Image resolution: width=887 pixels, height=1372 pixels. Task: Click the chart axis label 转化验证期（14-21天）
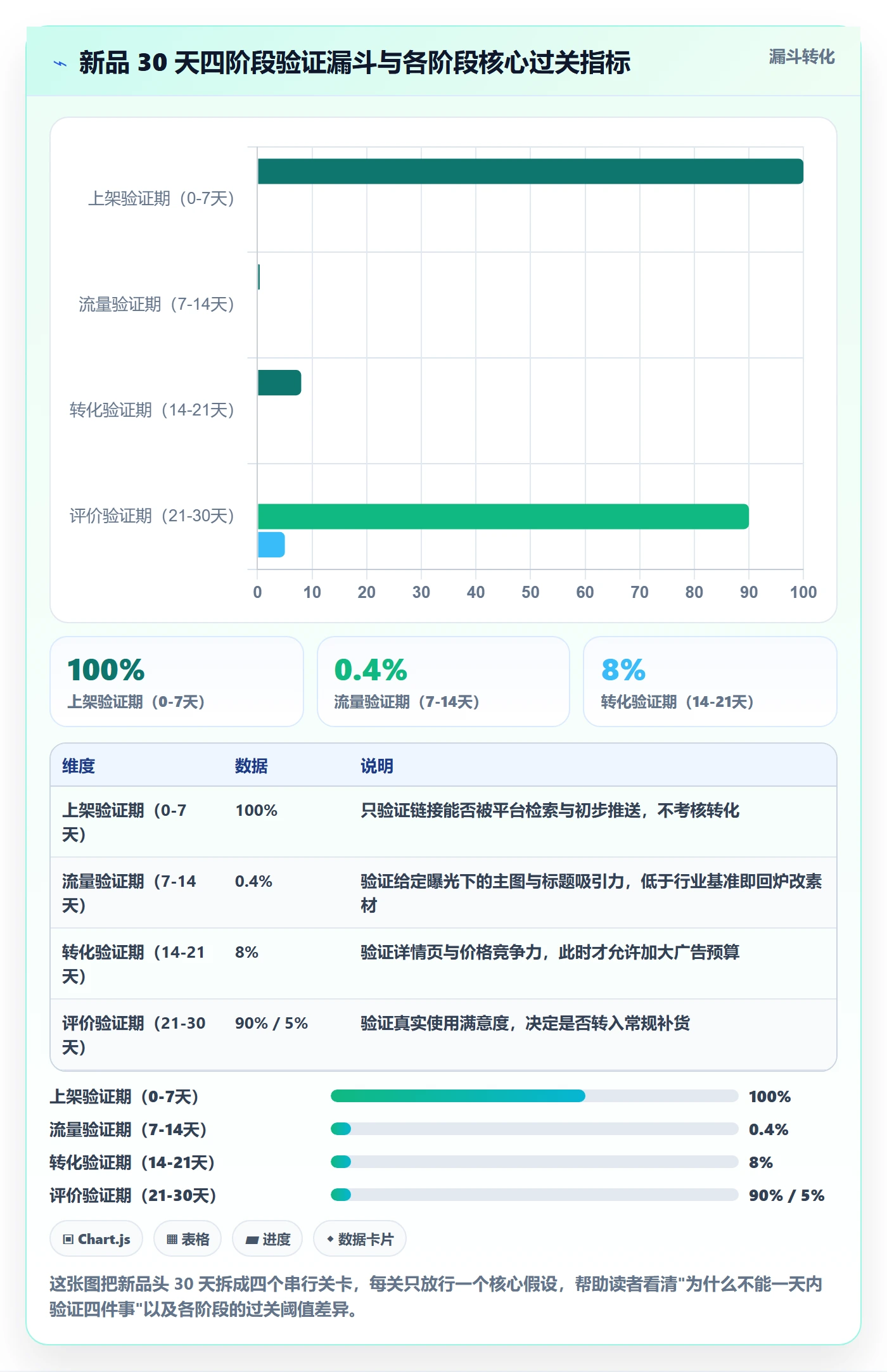point(152,410)
